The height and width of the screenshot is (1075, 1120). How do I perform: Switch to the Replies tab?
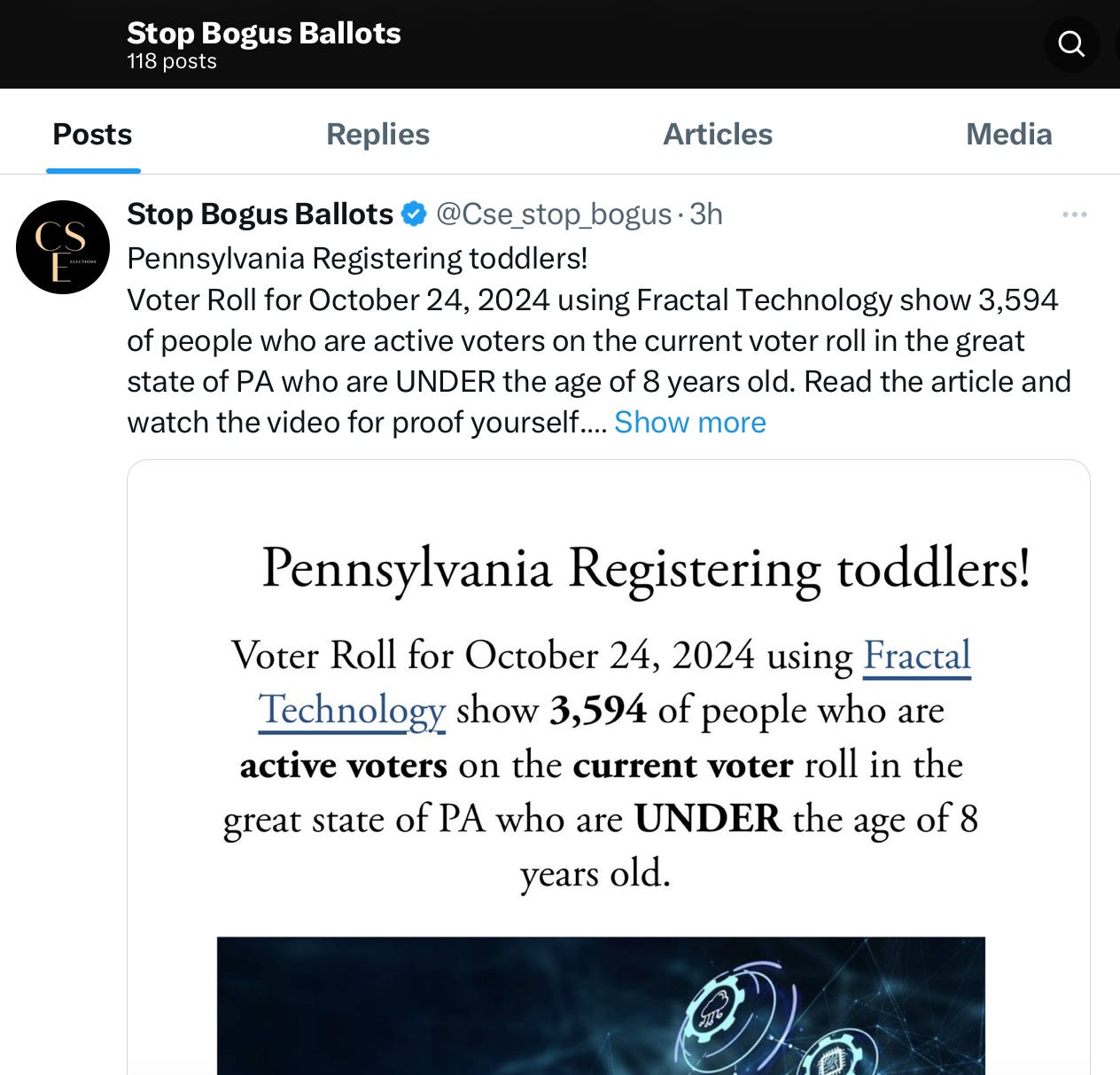tap(377, 135)
